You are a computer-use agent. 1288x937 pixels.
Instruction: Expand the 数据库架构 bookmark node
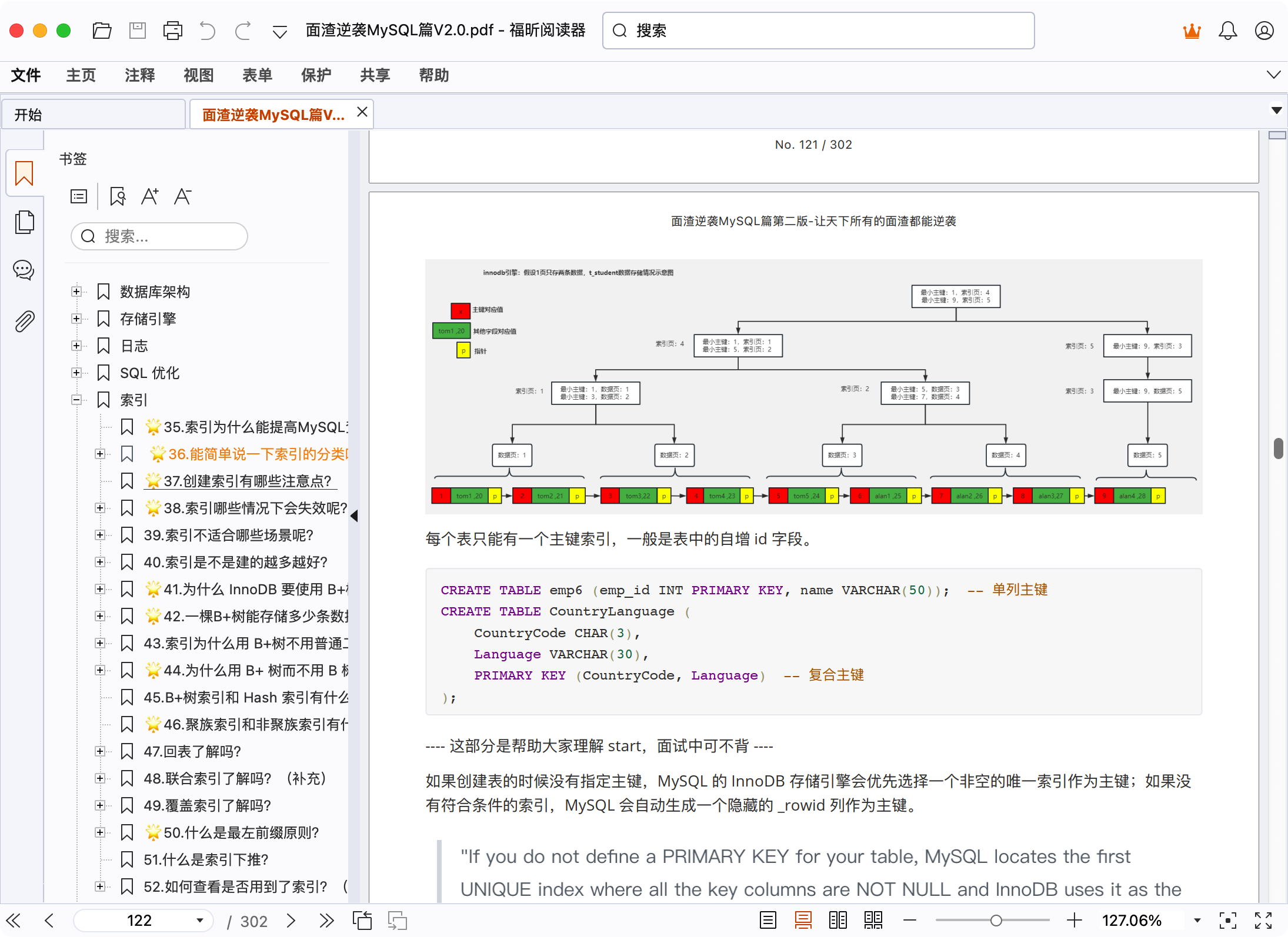(x=76, y=291)
